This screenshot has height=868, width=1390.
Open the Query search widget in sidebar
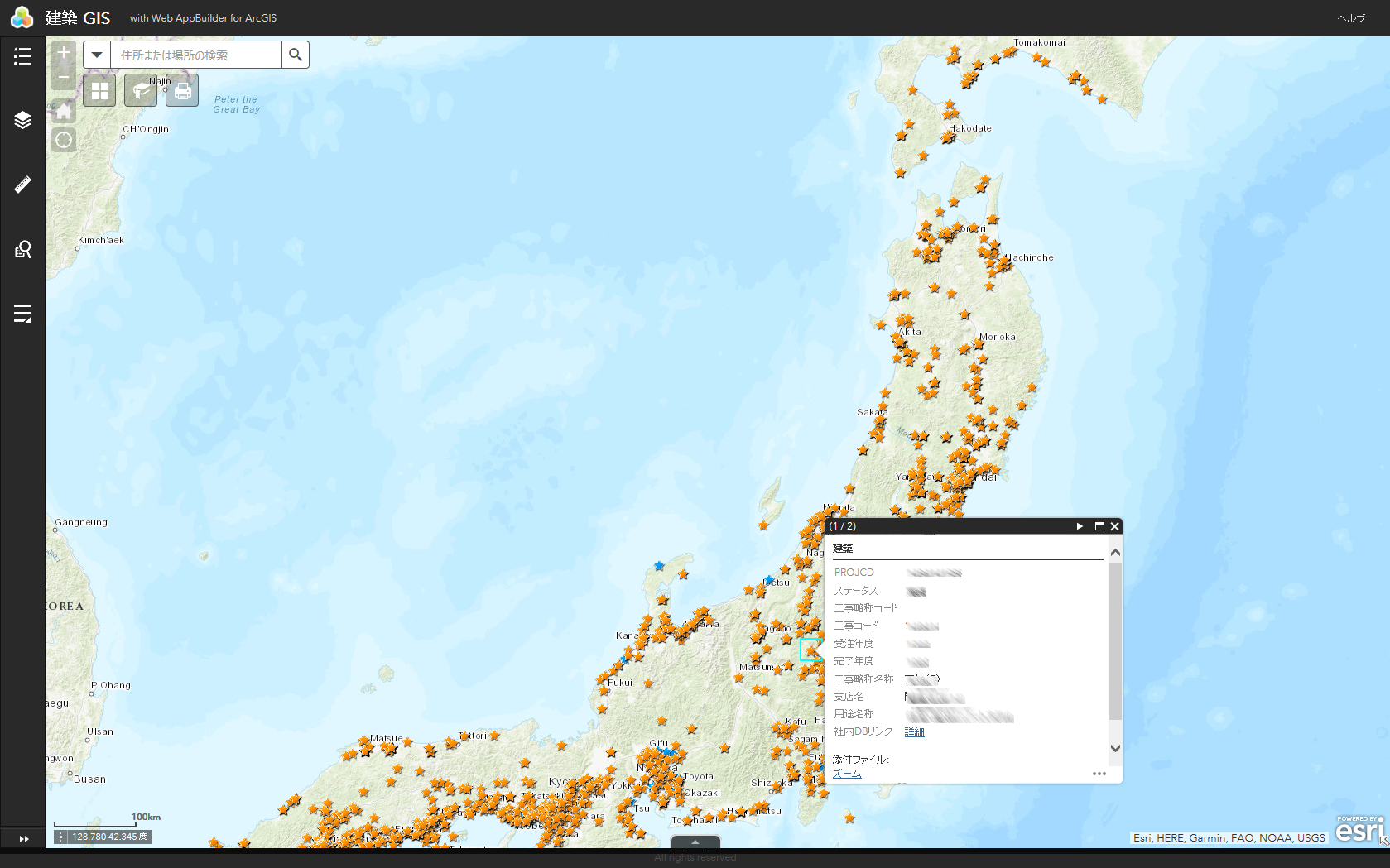coord(22,249)
